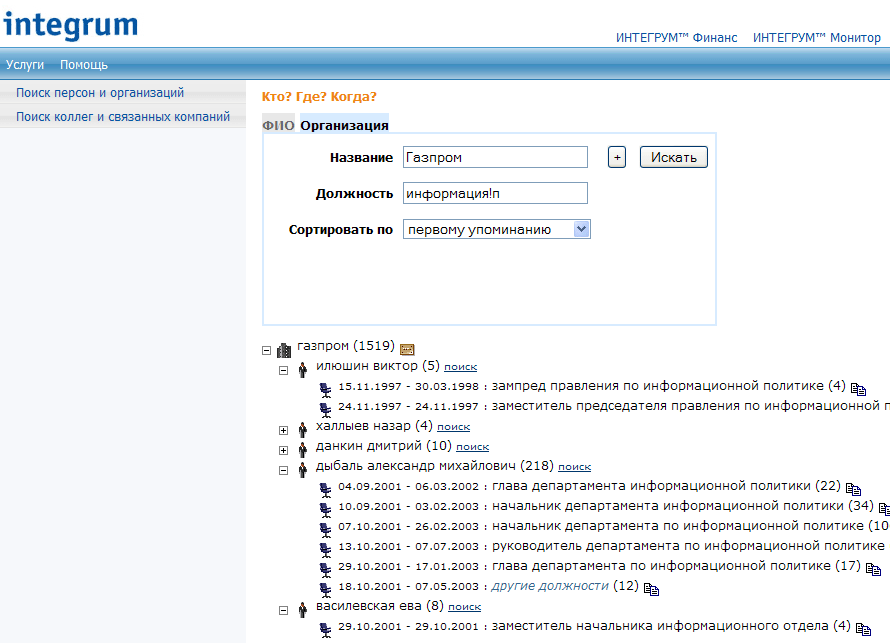Click the chair icon on the 04.09.2001 row
Viewport: 890px width, 643px height.
[325, 489]
